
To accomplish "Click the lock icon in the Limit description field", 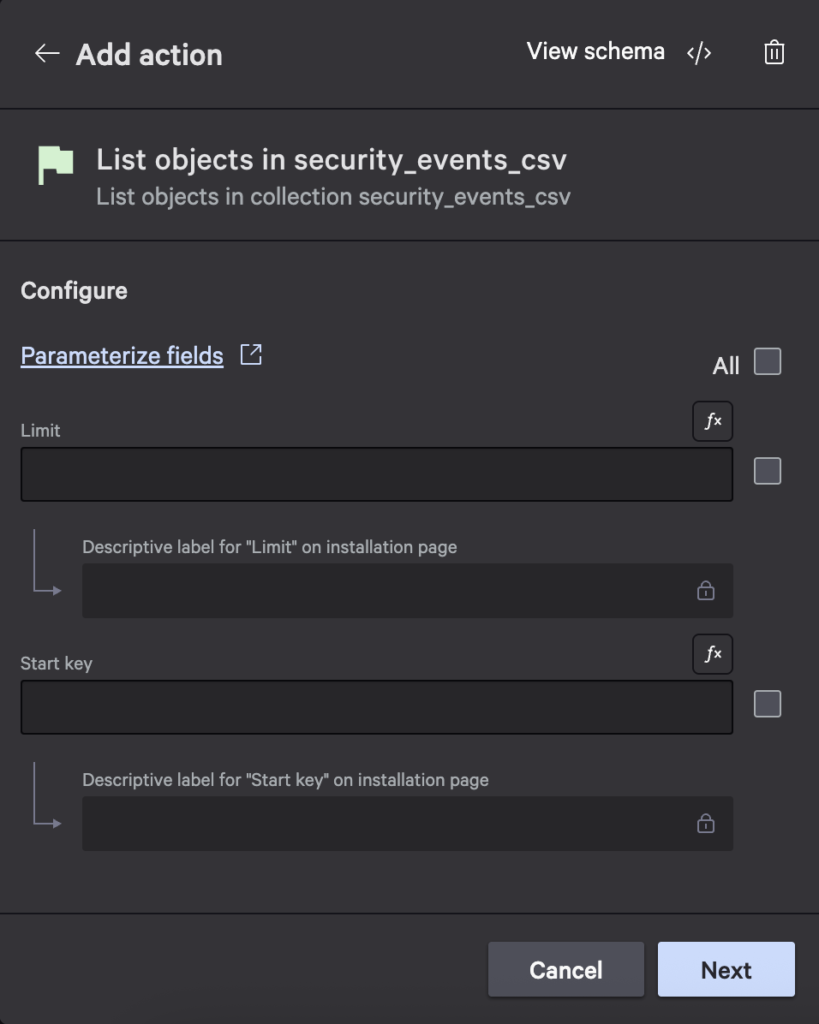I will (x=707, y=590).
